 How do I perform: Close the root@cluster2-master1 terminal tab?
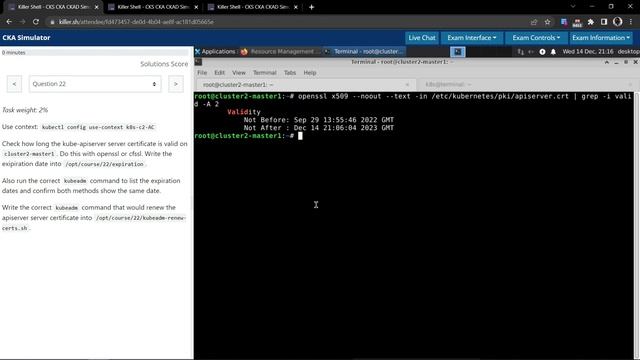click(407, 84)
